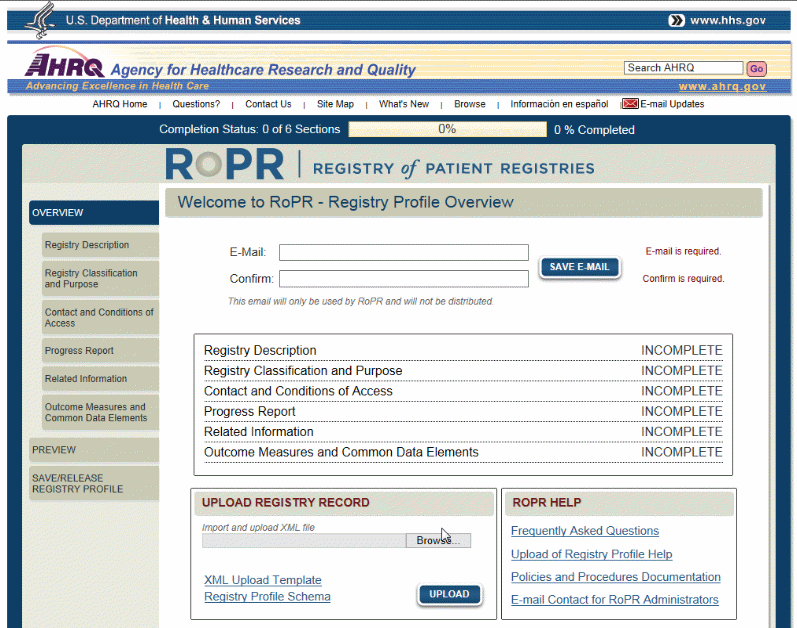Click the AHRQ logo
Viewport: 797px width, 628px height.
pos(64,63)
